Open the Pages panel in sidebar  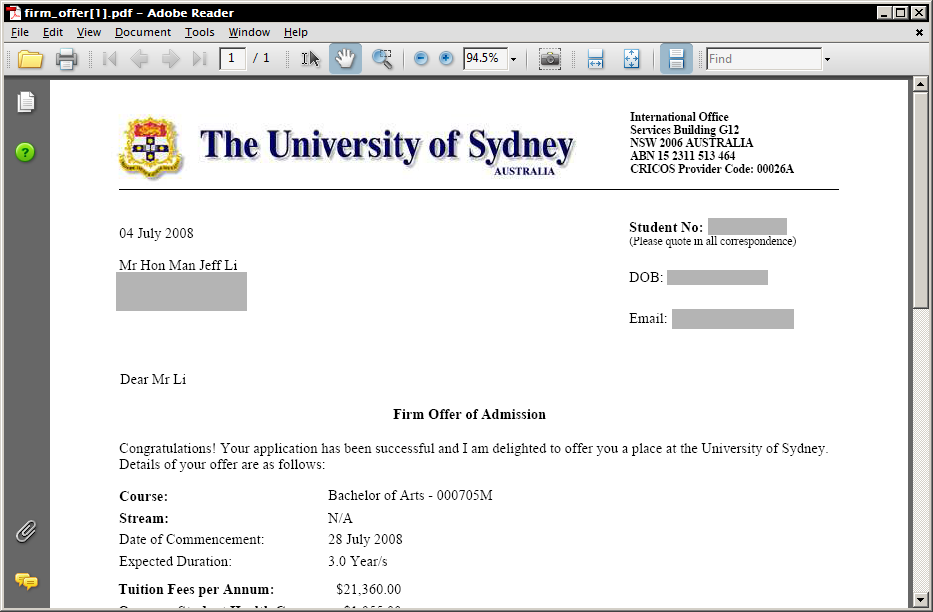tap(26, 102)
